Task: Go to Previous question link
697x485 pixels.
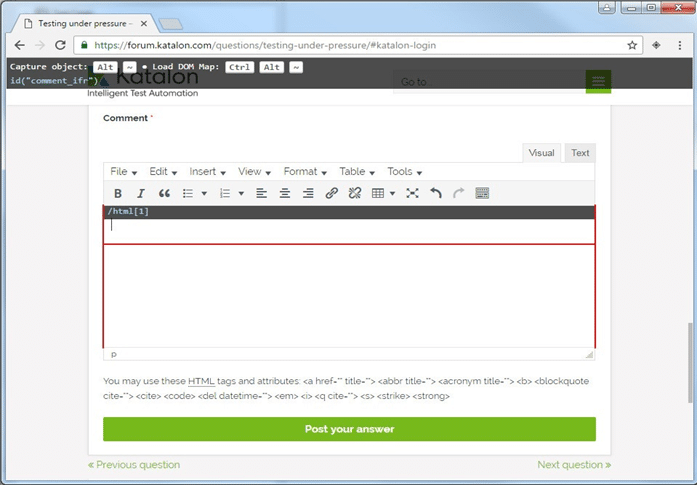Action: (134, 465)
